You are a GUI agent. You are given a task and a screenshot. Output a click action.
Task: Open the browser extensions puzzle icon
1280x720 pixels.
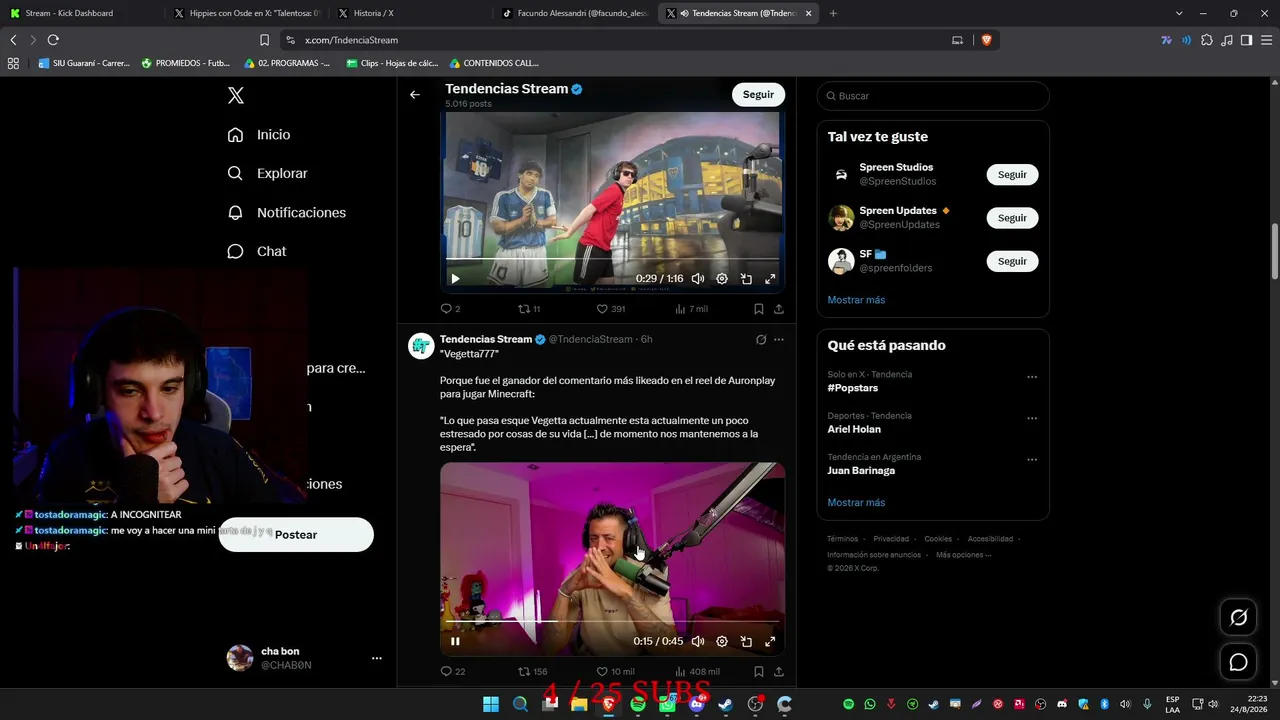point(1207,40)
